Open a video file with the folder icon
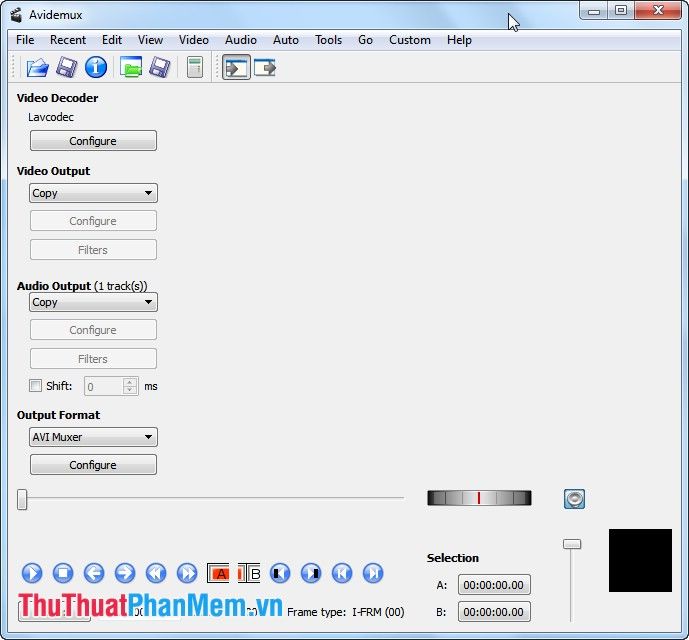The height and width of the screenshot is (640, 689). (37, 68)
